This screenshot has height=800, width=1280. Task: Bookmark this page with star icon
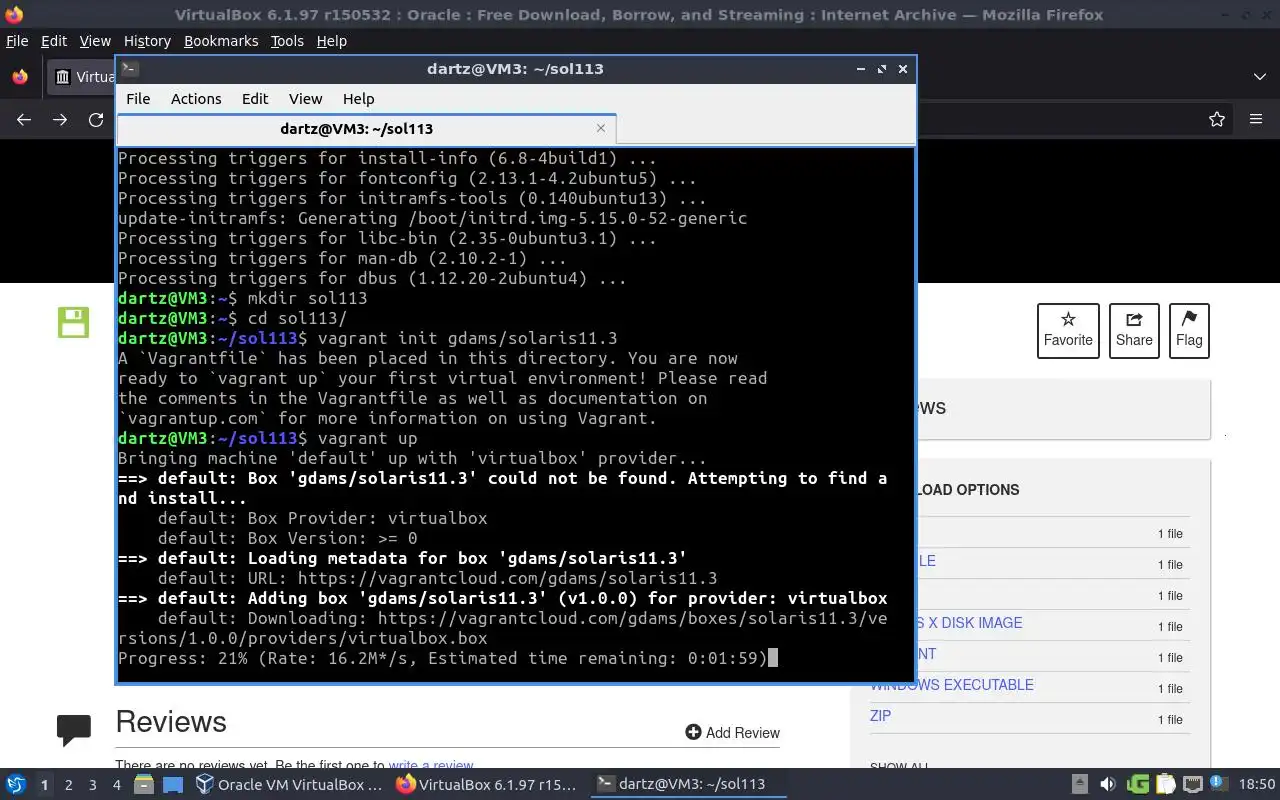(1217, 119)
